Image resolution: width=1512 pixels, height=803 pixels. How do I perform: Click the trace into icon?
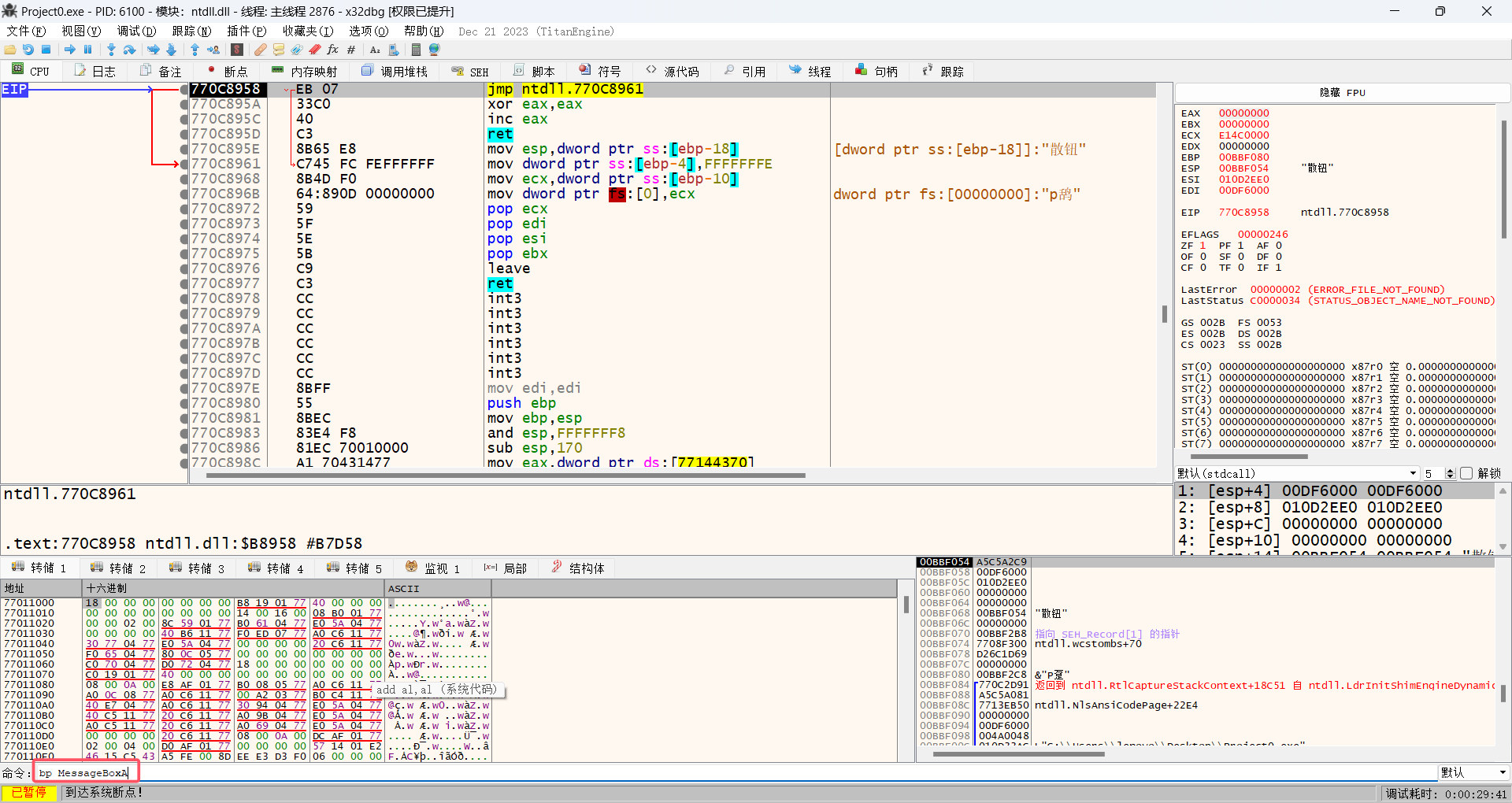point(153,50)
